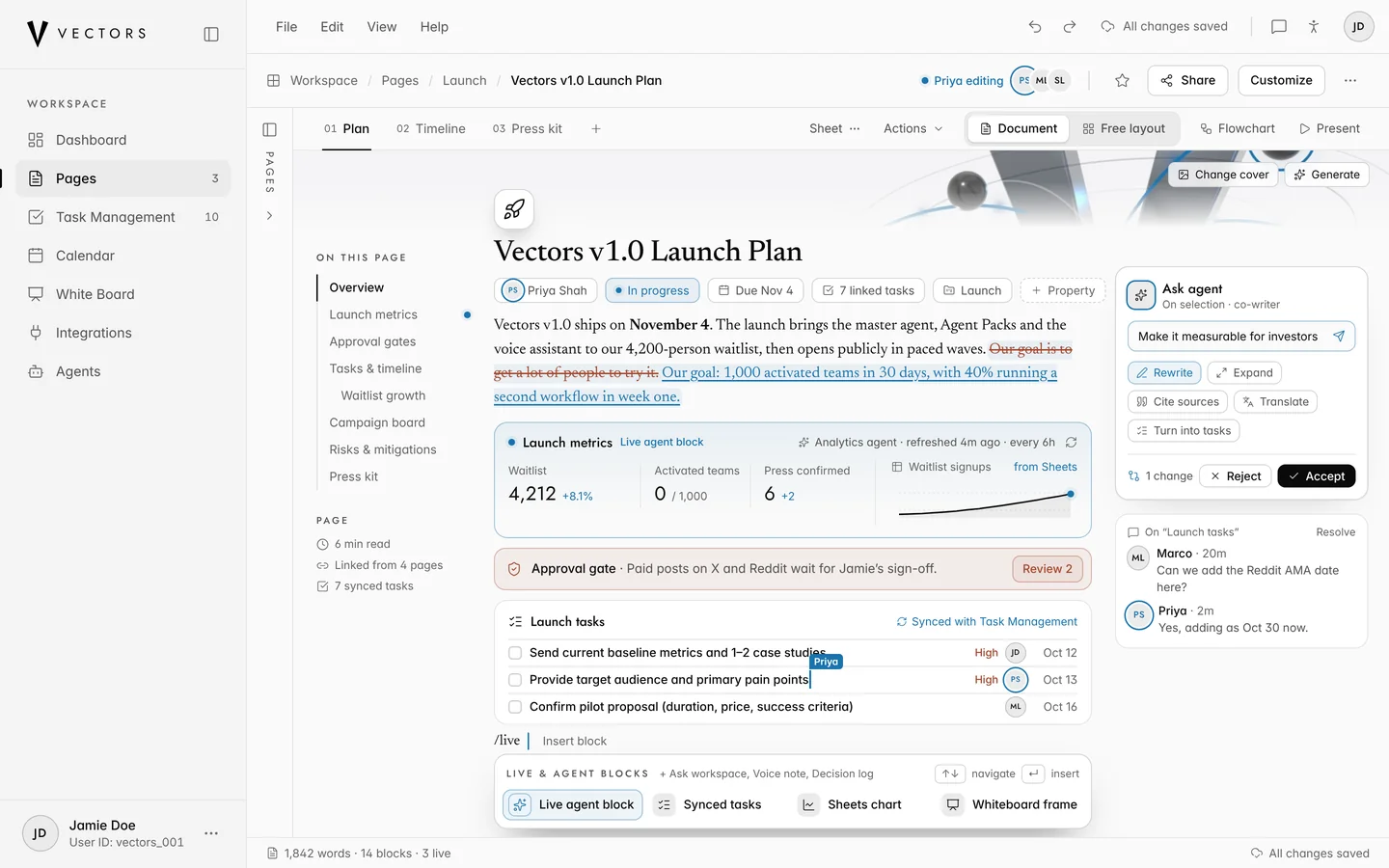Reject the agent's change
The width and height of the screenshot is (1389, 868).
click(x=1236, y=476)
